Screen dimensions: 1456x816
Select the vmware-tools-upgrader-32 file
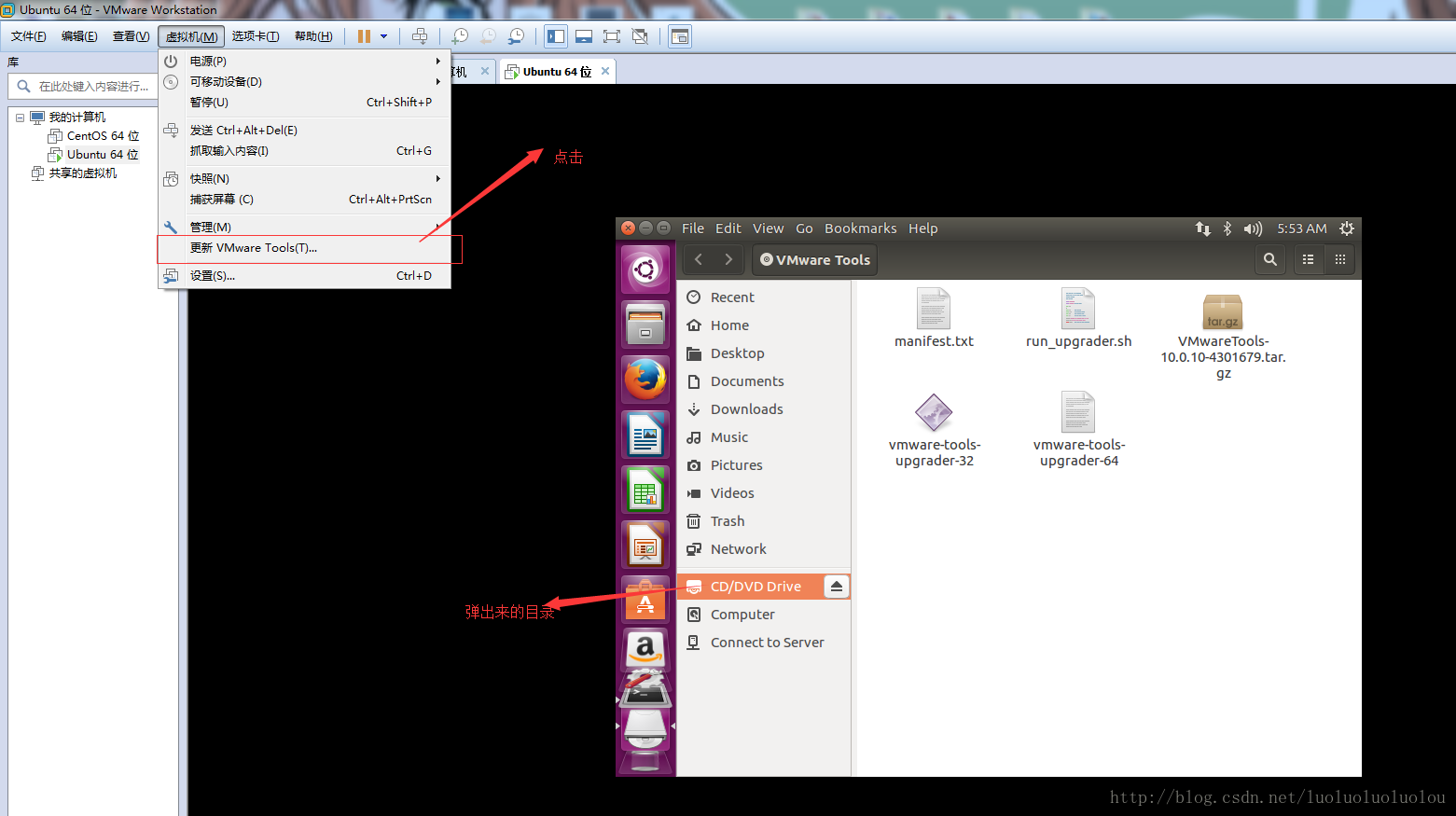(934, 430)
